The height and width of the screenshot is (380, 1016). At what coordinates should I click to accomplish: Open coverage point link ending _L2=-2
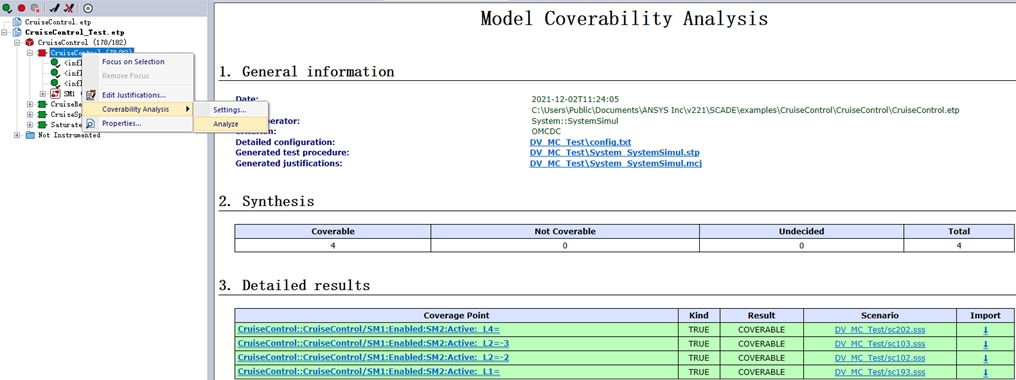click(x=373, y=358)
